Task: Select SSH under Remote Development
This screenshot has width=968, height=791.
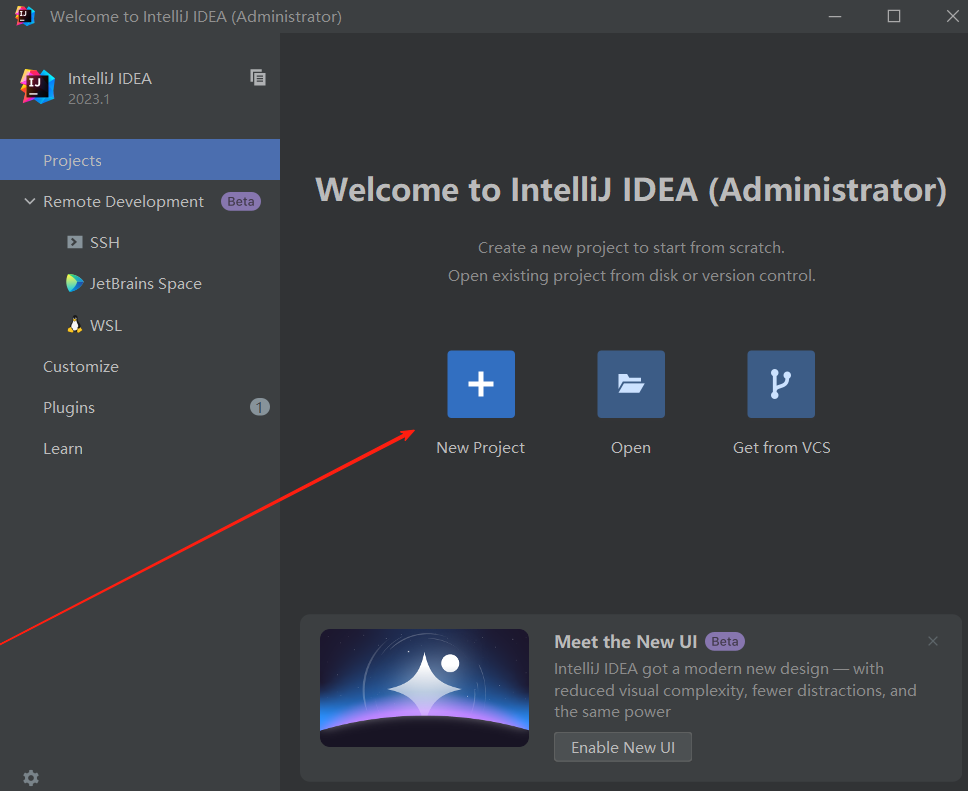Action: point(105,243)
